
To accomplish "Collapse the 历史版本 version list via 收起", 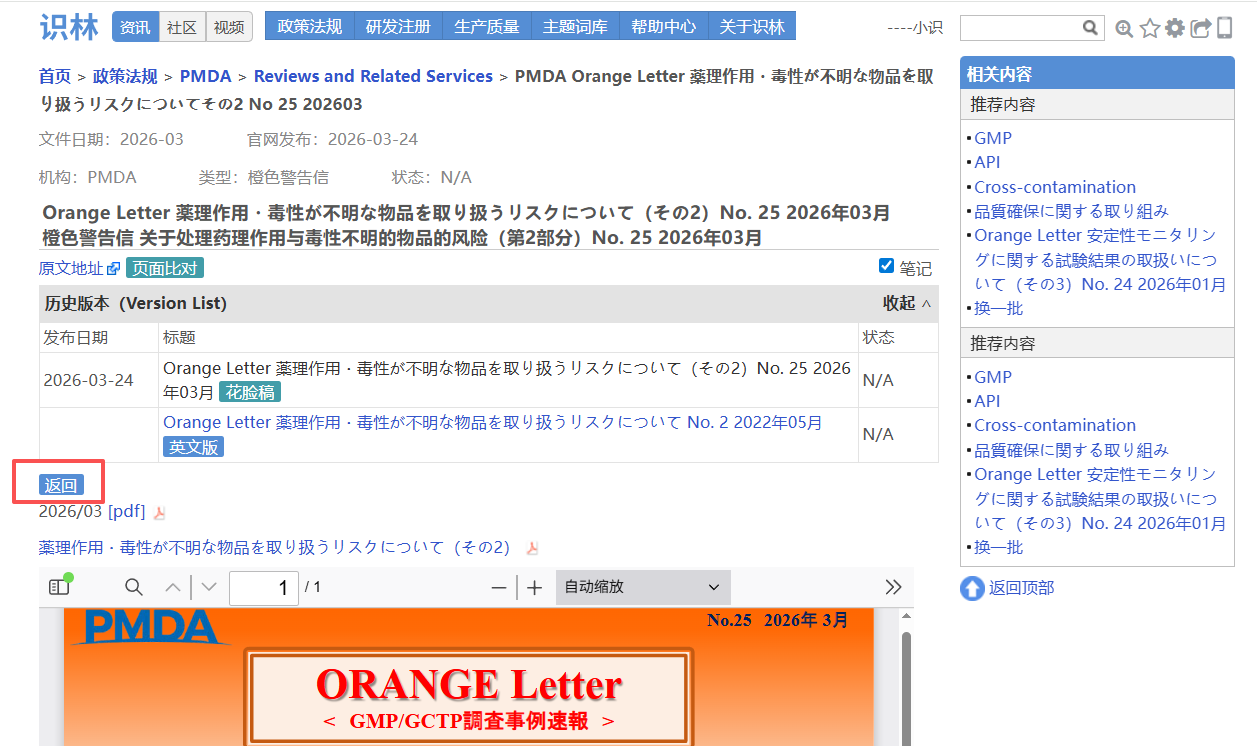I will pos(906,303).
